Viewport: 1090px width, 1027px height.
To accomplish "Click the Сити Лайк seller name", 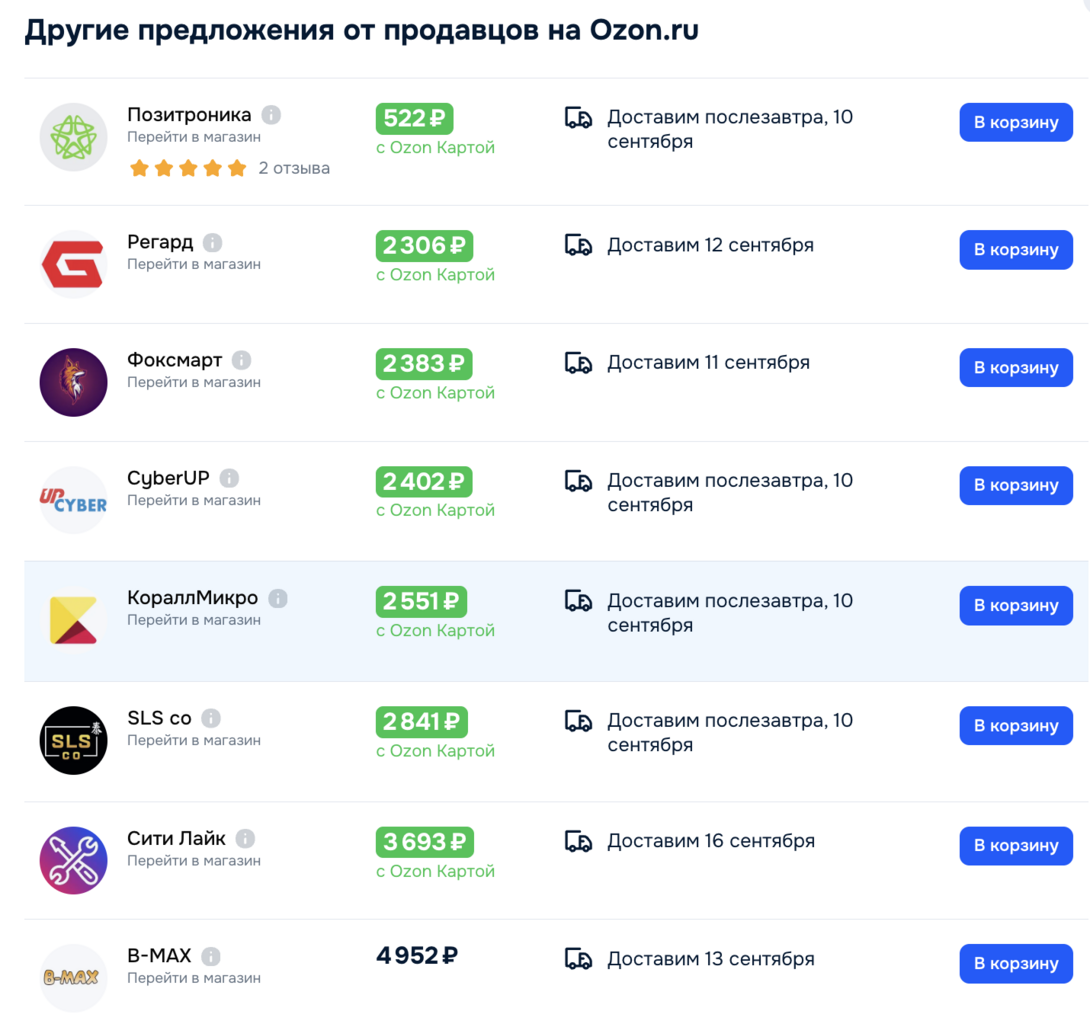I will click(177, 839).
